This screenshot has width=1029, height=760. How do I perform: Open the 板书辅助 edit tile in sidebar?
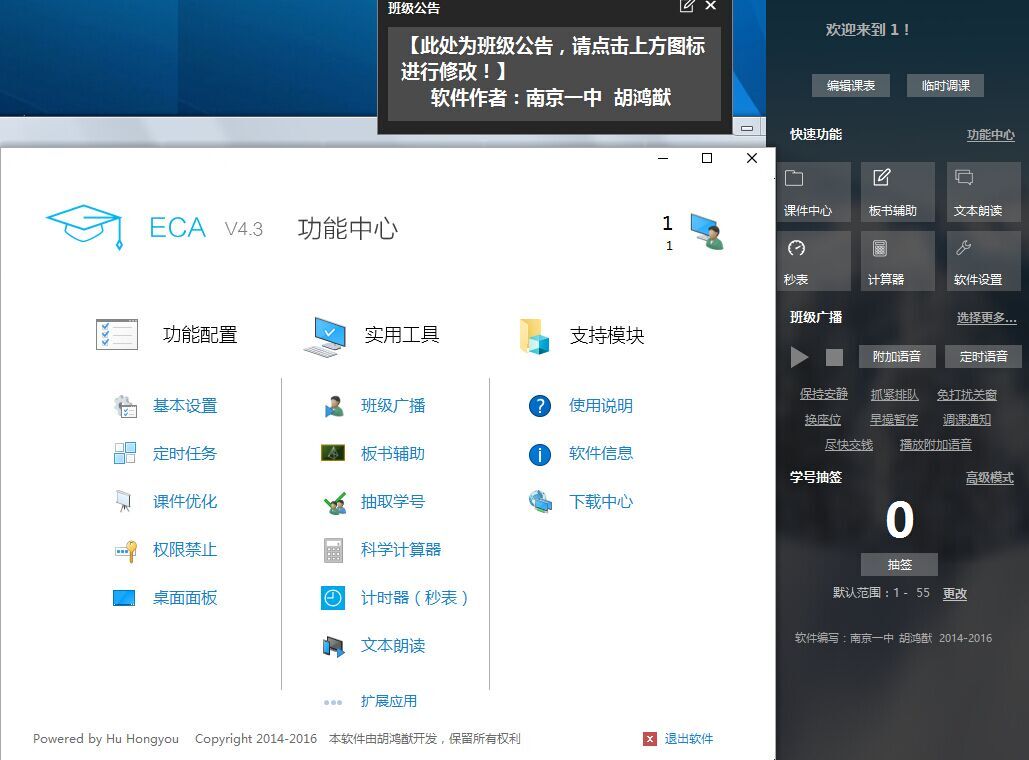pos(898,192)
